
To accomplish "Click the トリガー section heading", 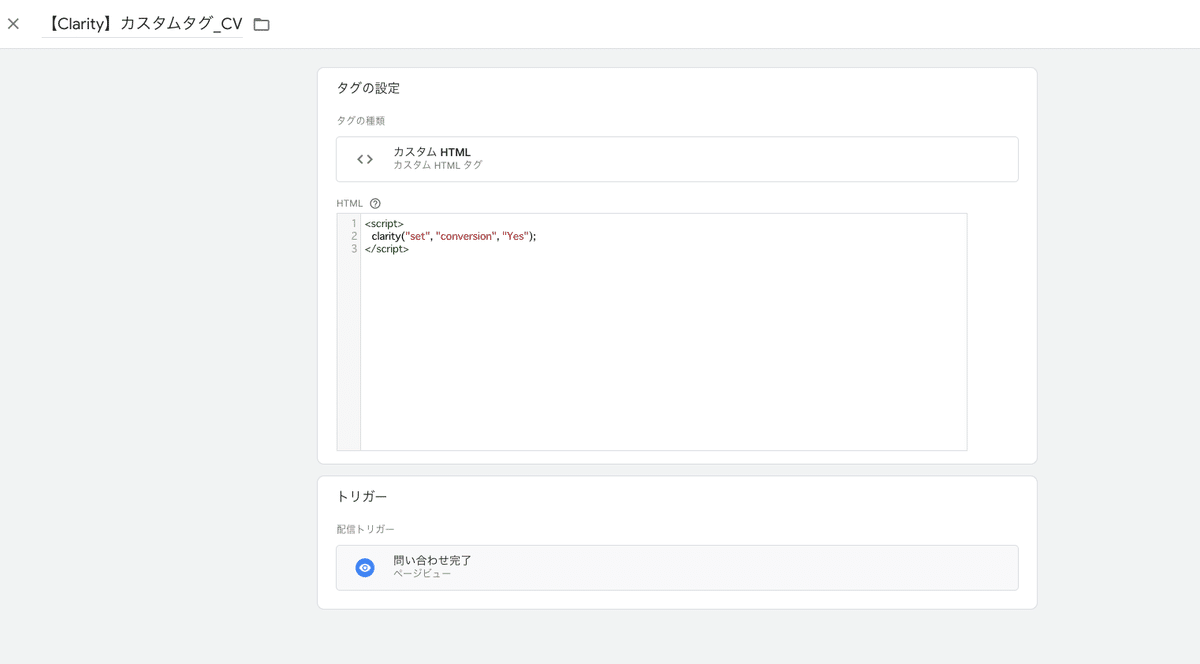I will click(x=362, y=496).
